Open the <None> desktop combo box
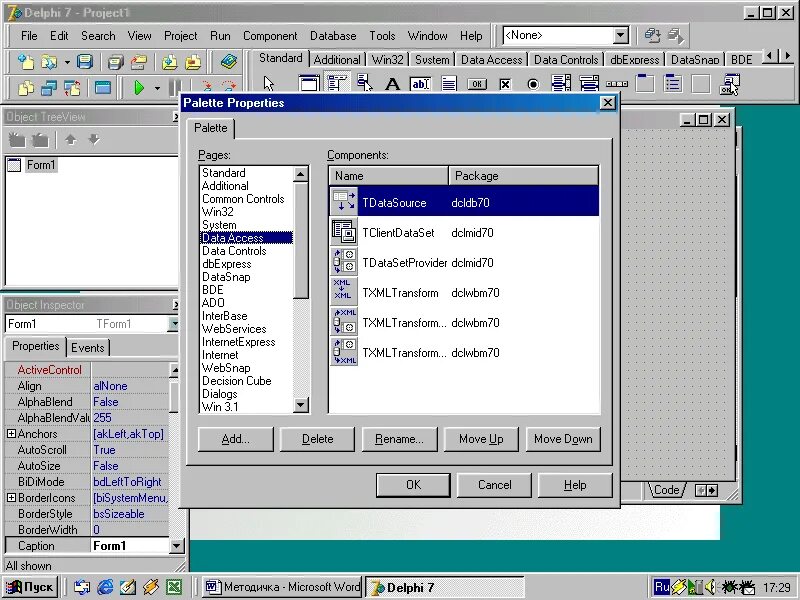Screen dimensions: 800x600 coord(620,36)
